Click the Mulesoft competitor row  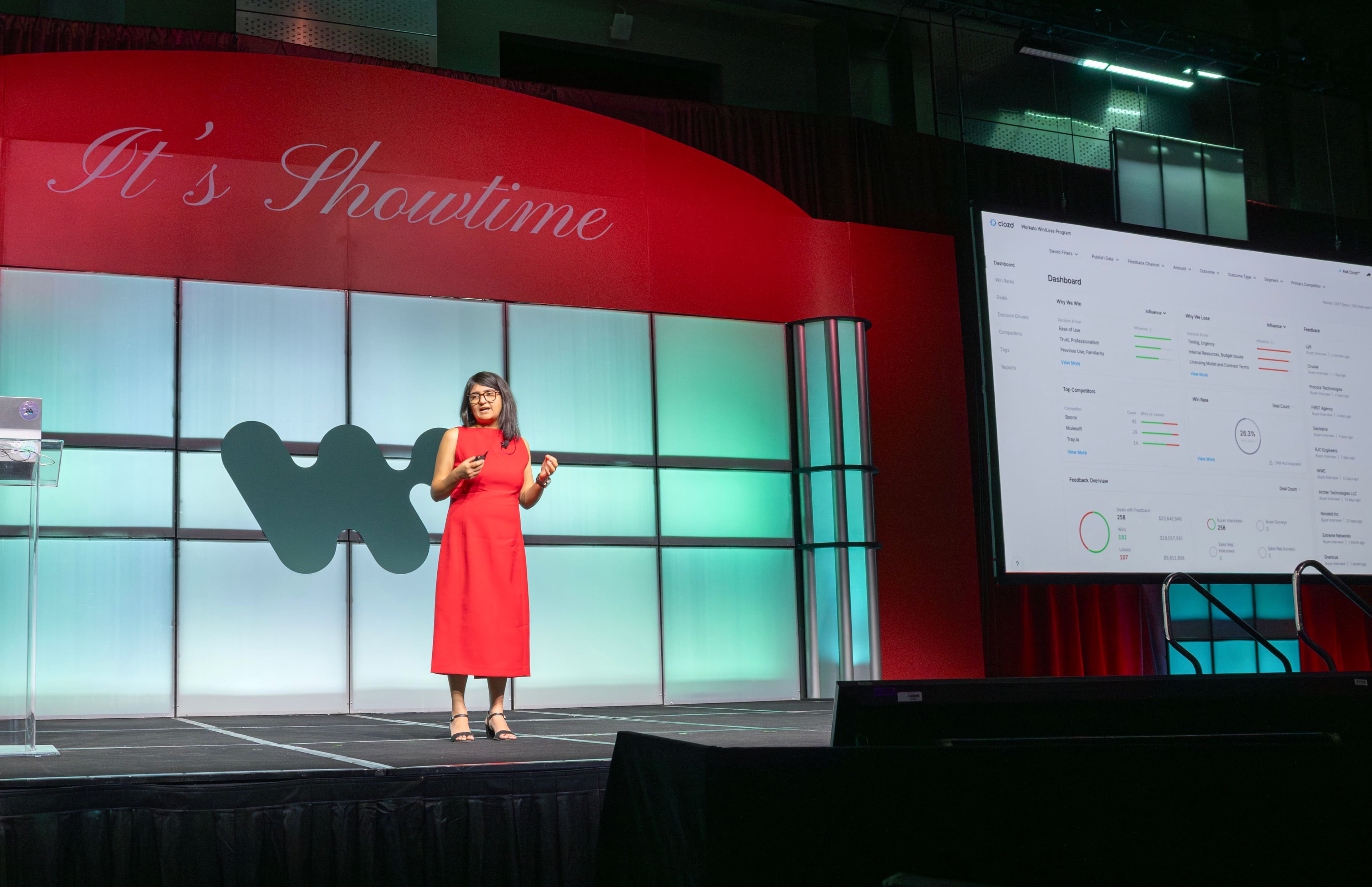[x=1122, y=431]
